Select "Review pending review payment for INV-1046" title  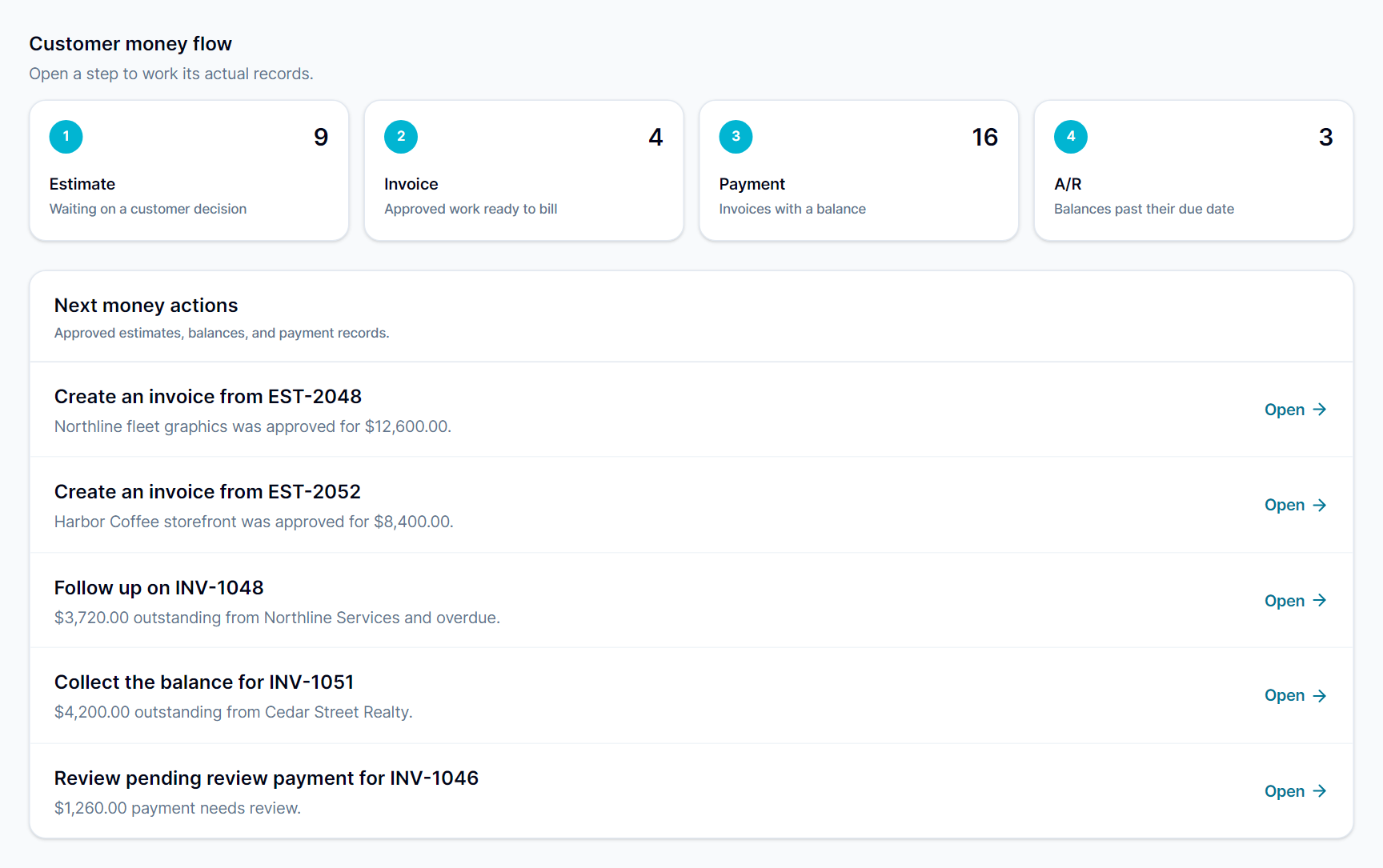click(x=267, y=778)
